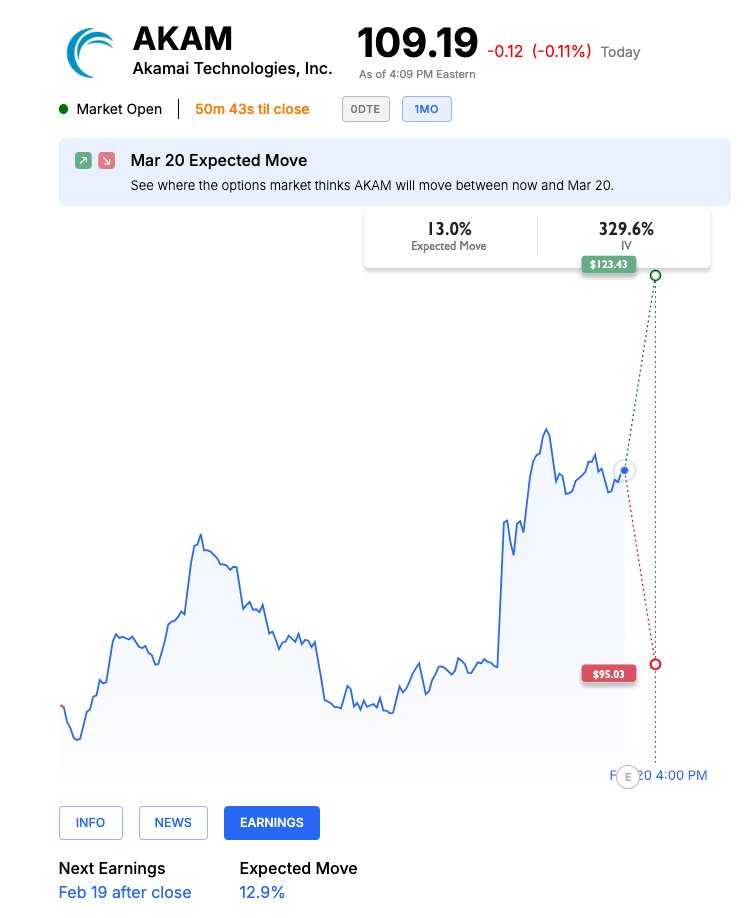Click the 329.6% IV value
The width and height of the screenshot is (750, 918).
[x=626, y=230]
